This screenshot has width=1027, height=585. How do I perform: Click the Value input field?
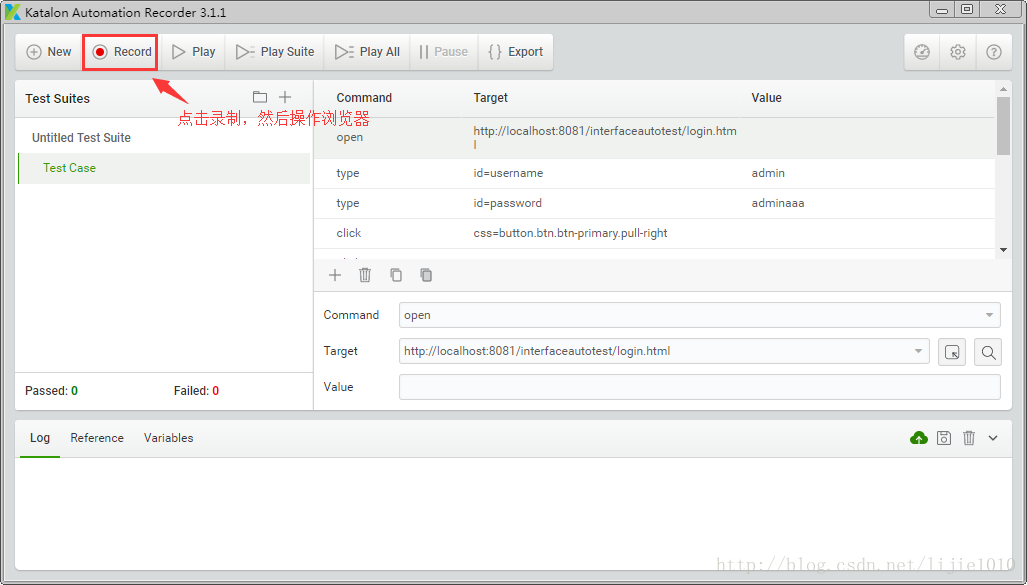700,387
